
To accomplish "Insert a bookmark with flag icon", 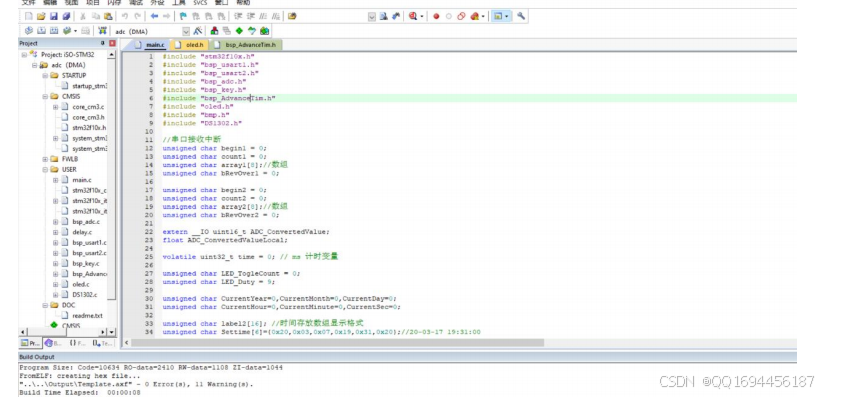I will [x=183, y=16].
